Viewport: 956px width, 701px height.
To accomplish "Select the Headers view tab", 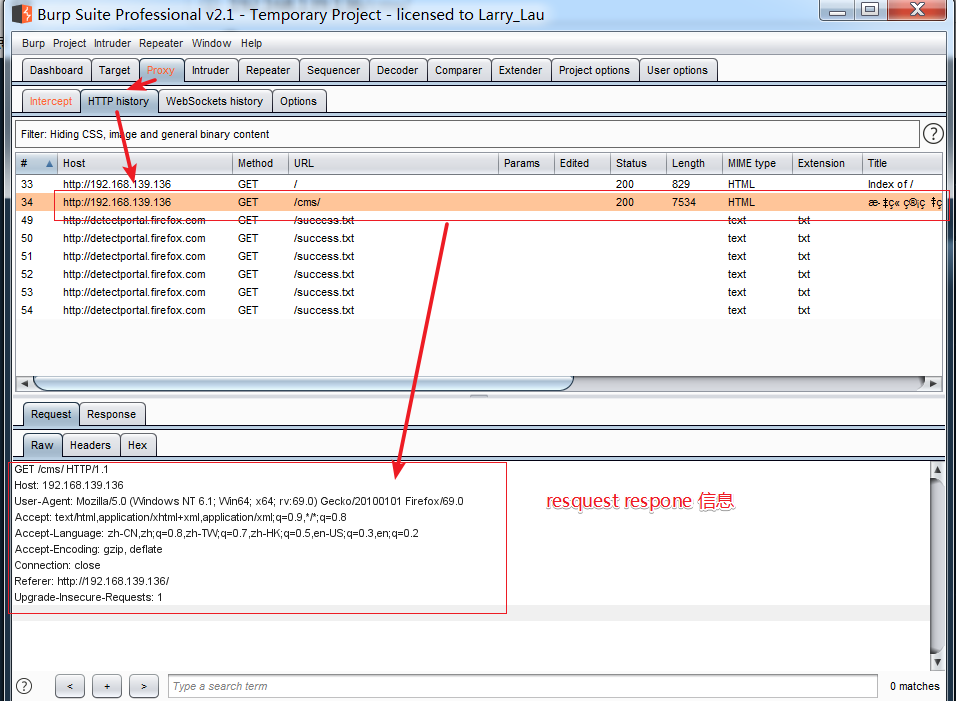I will click(x=90, y=446).
